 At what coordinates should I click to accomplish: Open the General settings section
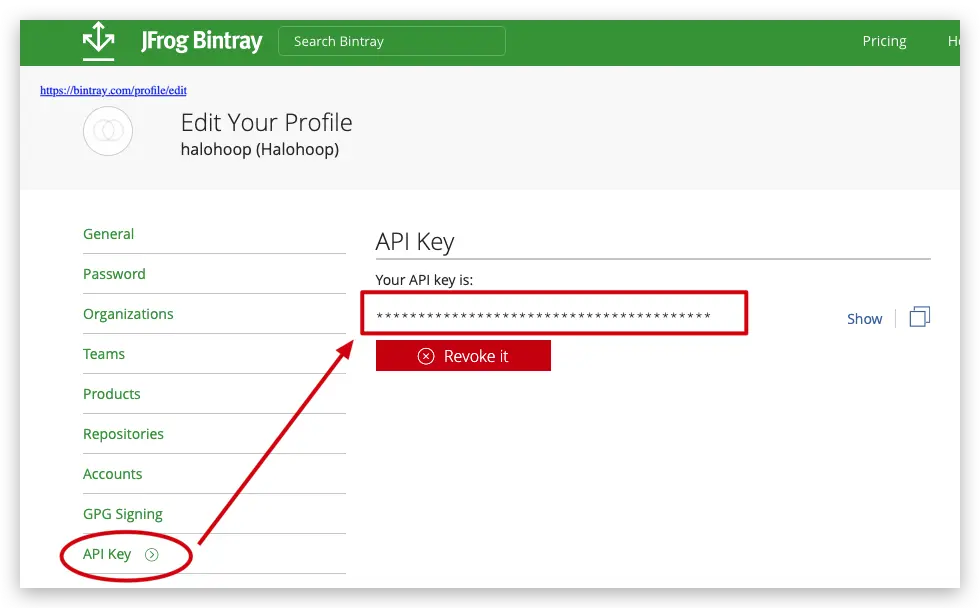[x=108, y=234]
